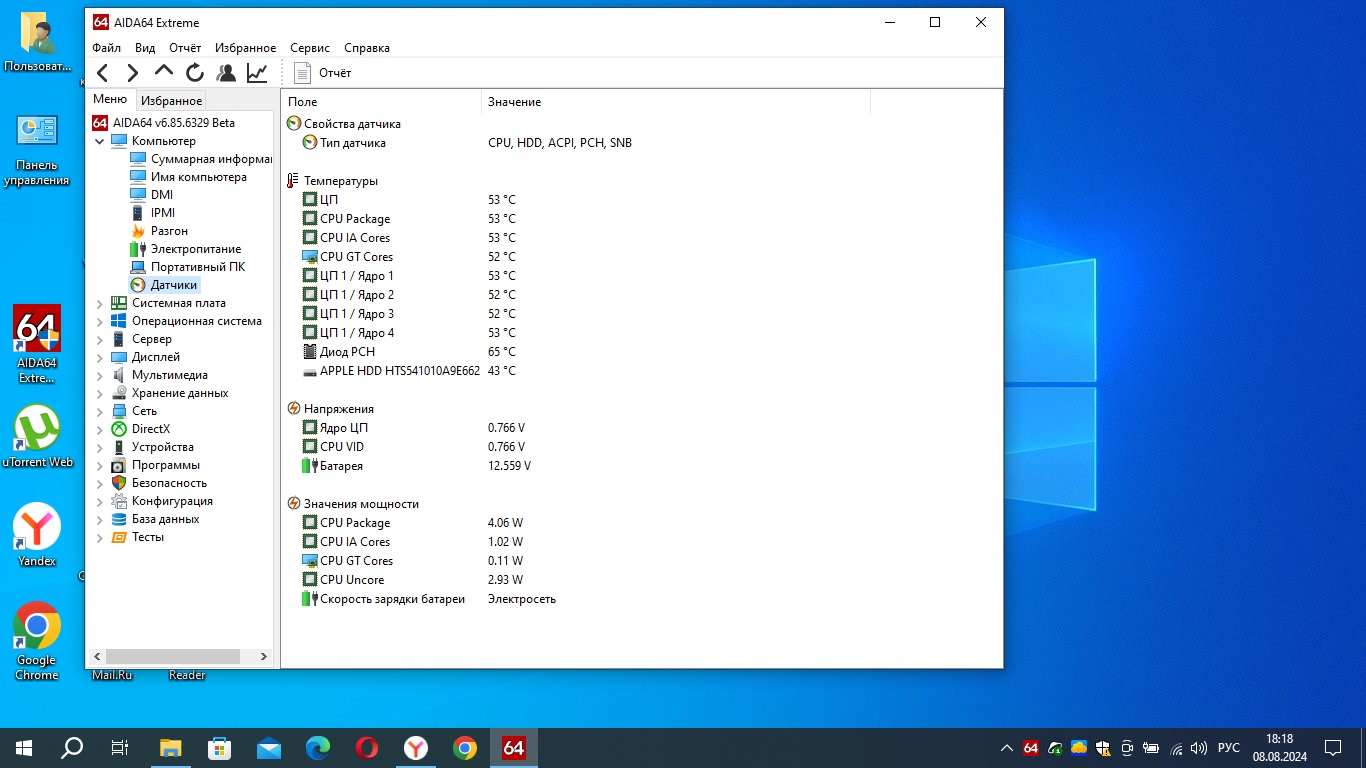Click the Значение column header
This screenshot has width=1366, height=768.
(x=514, y=102)
